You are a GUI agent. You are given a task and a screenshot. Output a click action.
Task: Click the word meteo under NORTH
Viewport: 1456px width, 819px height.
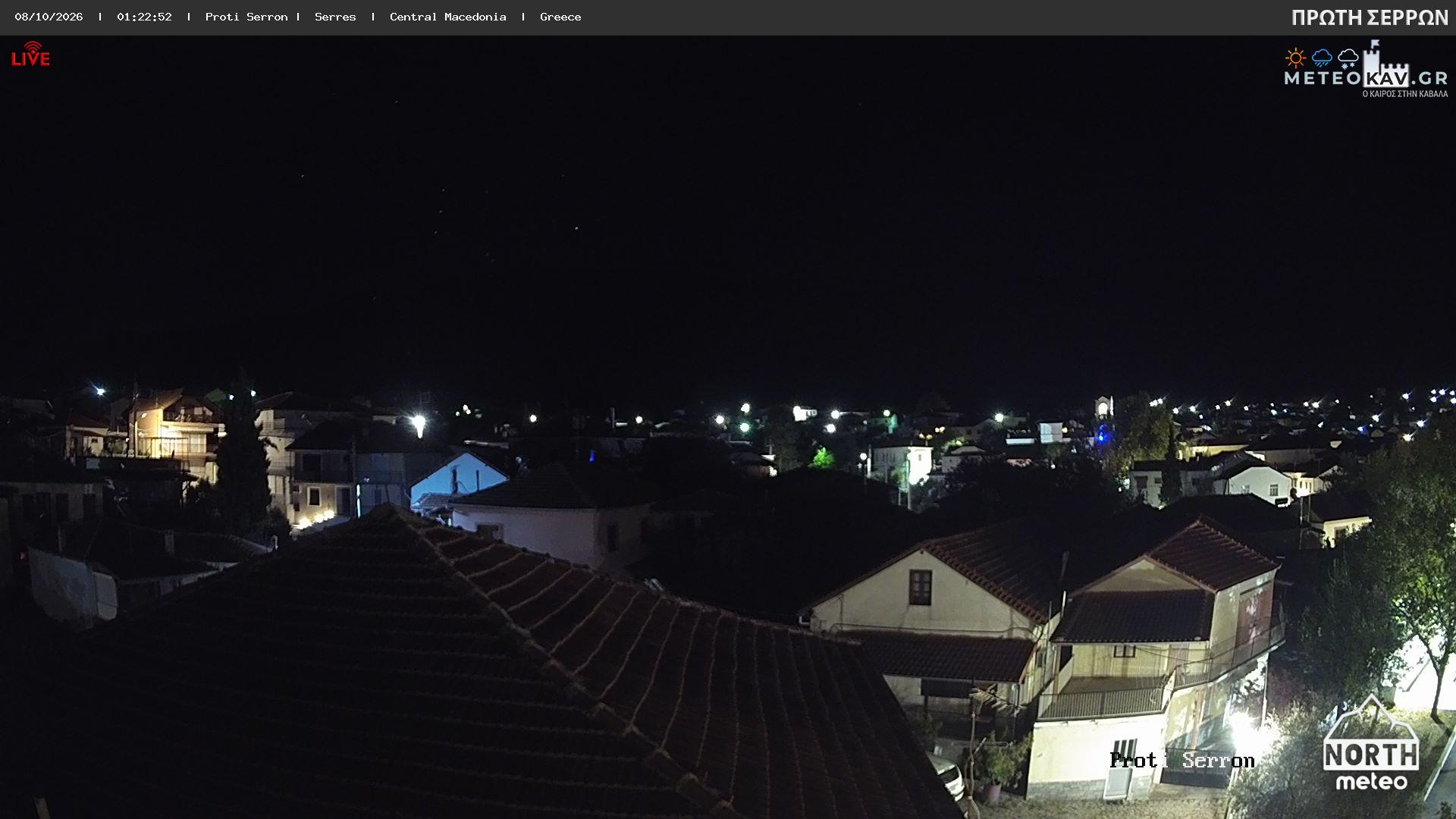click(x=1371, y=780)
